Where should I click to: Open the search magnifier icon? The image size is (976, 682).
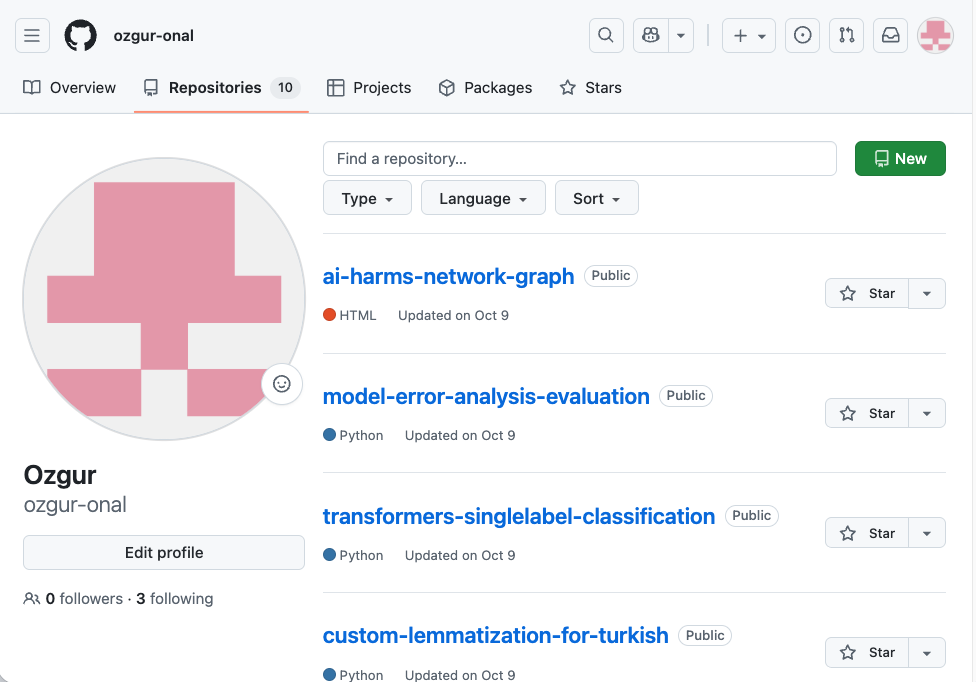606,36
